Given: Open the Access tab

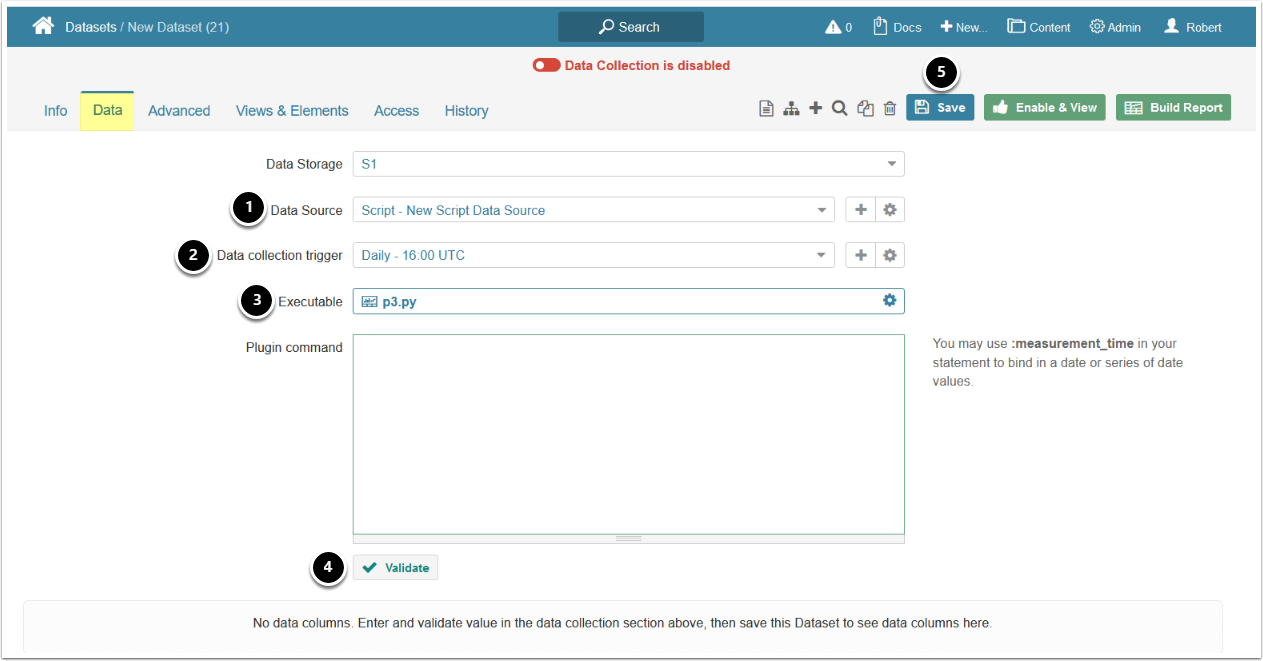Looking at the screenshot, I should pos(396,111).
